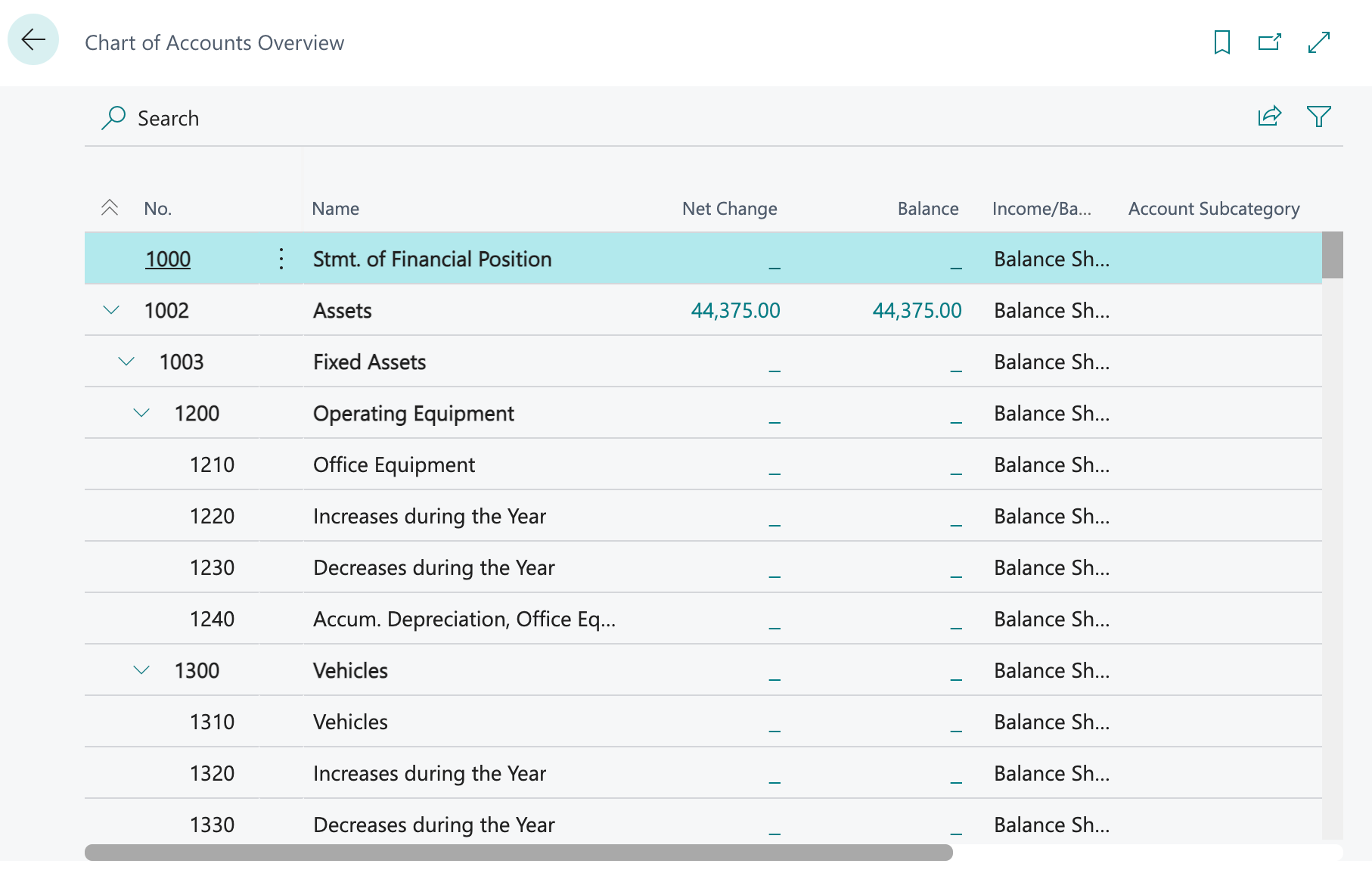Select the Assets row name
The image size is (1372, 876).
342,310
